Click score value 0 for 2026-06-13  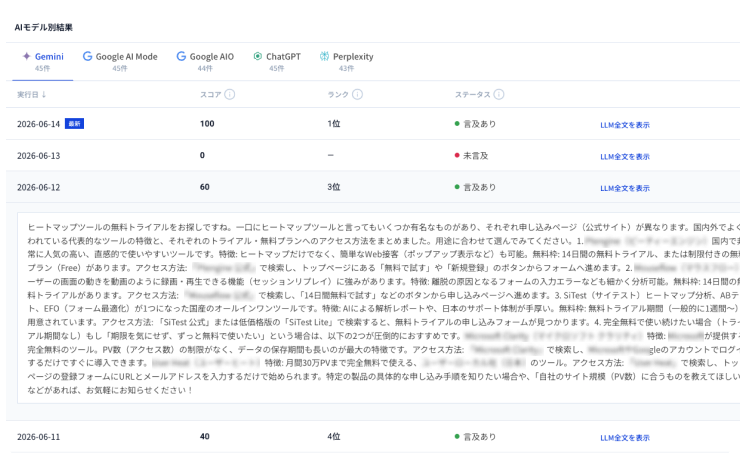click(x=202, y=155)
